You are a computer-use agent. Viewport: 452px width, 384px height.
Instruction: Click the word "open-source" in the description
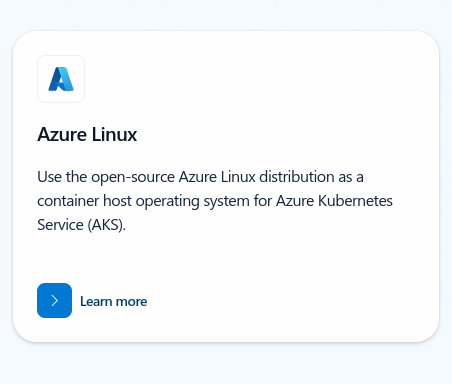tap(133, 177)
